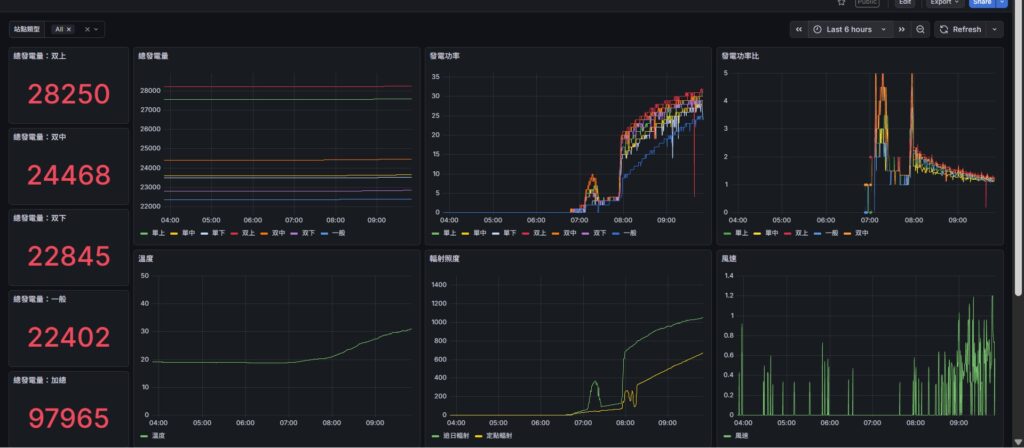
Task: Clear the station type filter selection
Action: click(x=87, y=30)
